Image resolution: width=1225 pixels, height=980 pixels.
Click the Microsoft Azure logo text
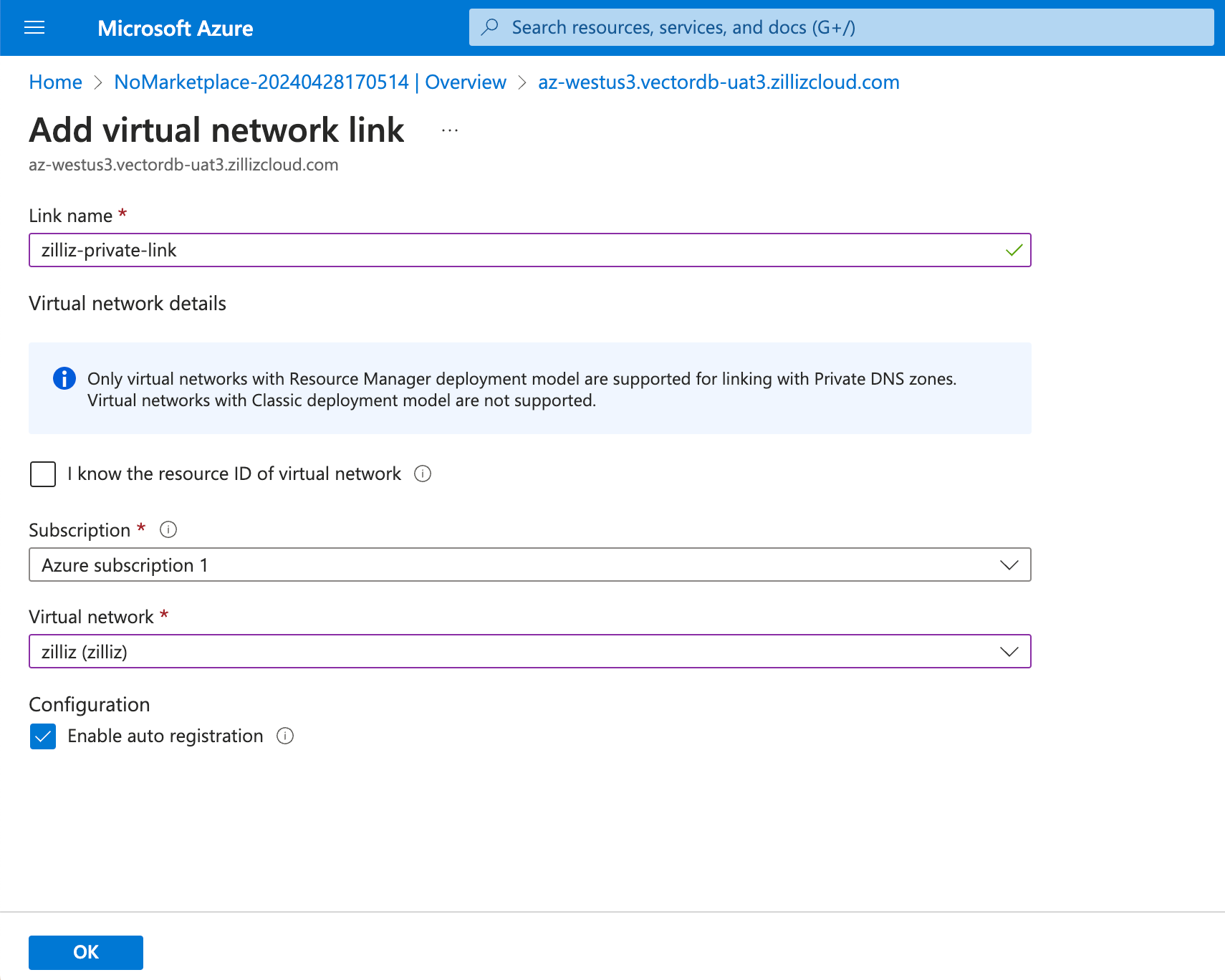176,28
